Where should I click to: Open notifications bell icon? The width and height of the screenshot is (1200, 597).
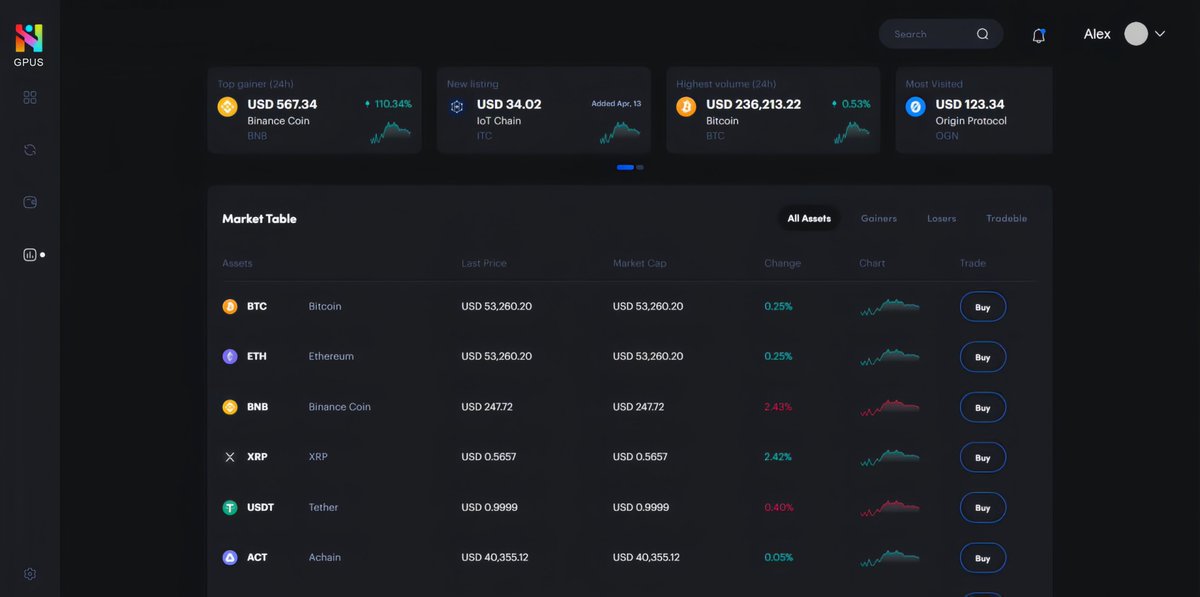coord(1039,35)
